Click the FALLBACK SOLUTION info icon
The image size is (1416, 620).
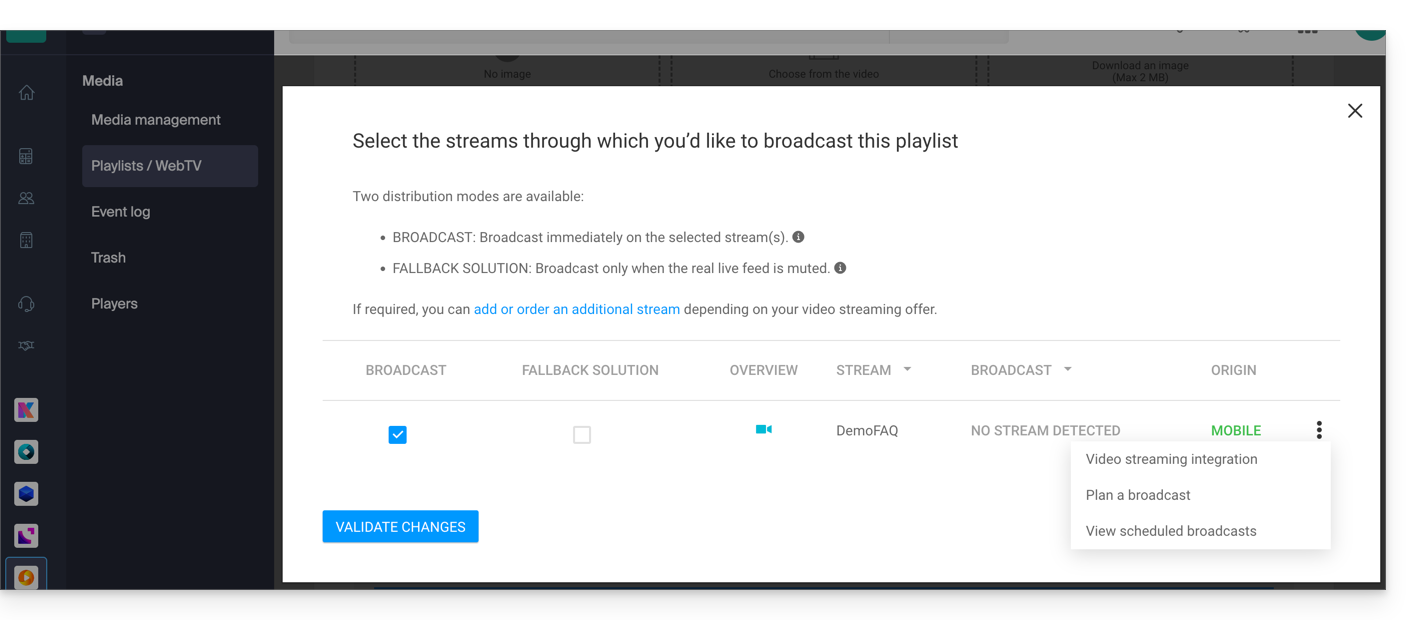[840, 268]
